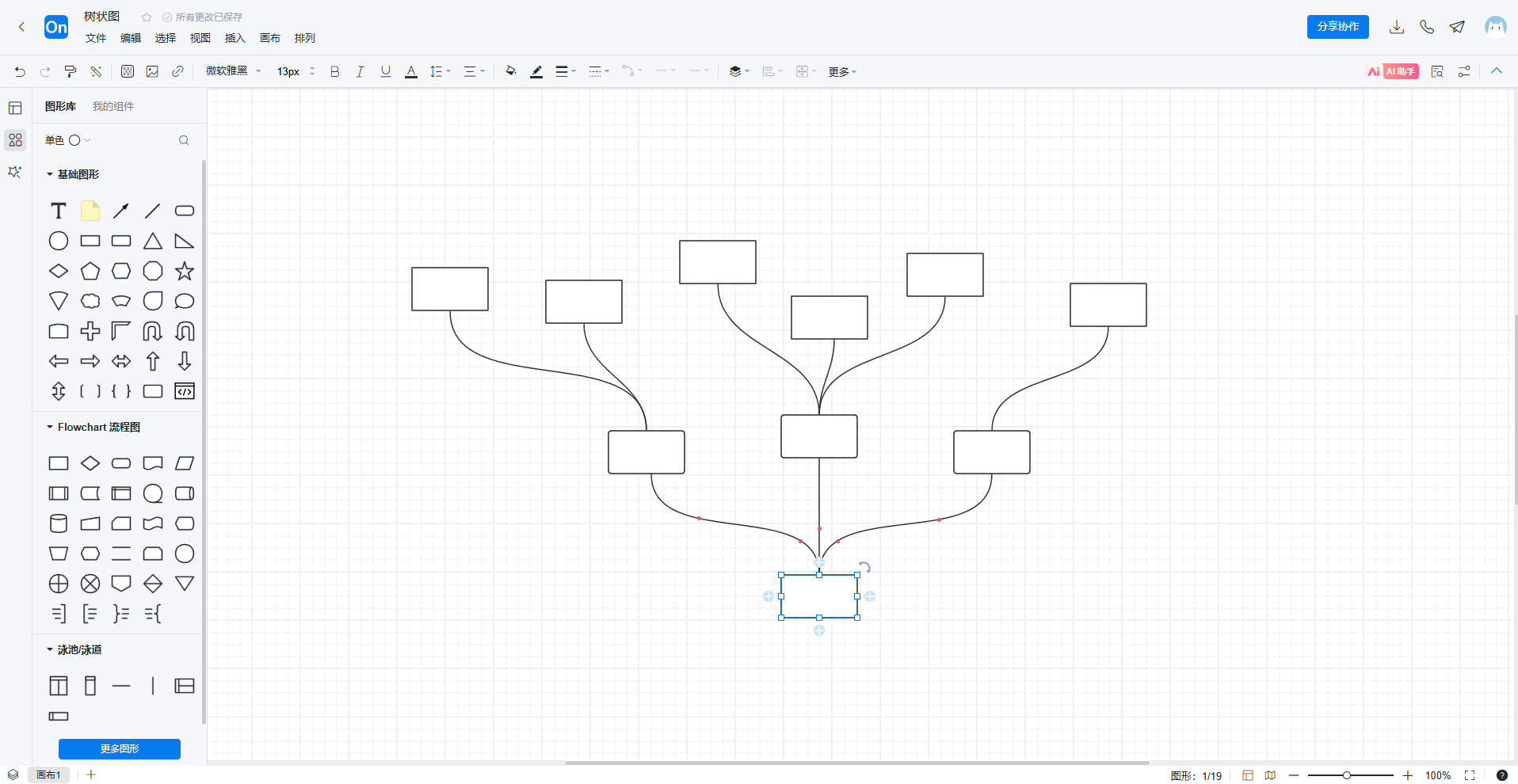Screen dimensions: 1518x784
Task: Click the undo arrow in the toolbar
Action: 20,72
